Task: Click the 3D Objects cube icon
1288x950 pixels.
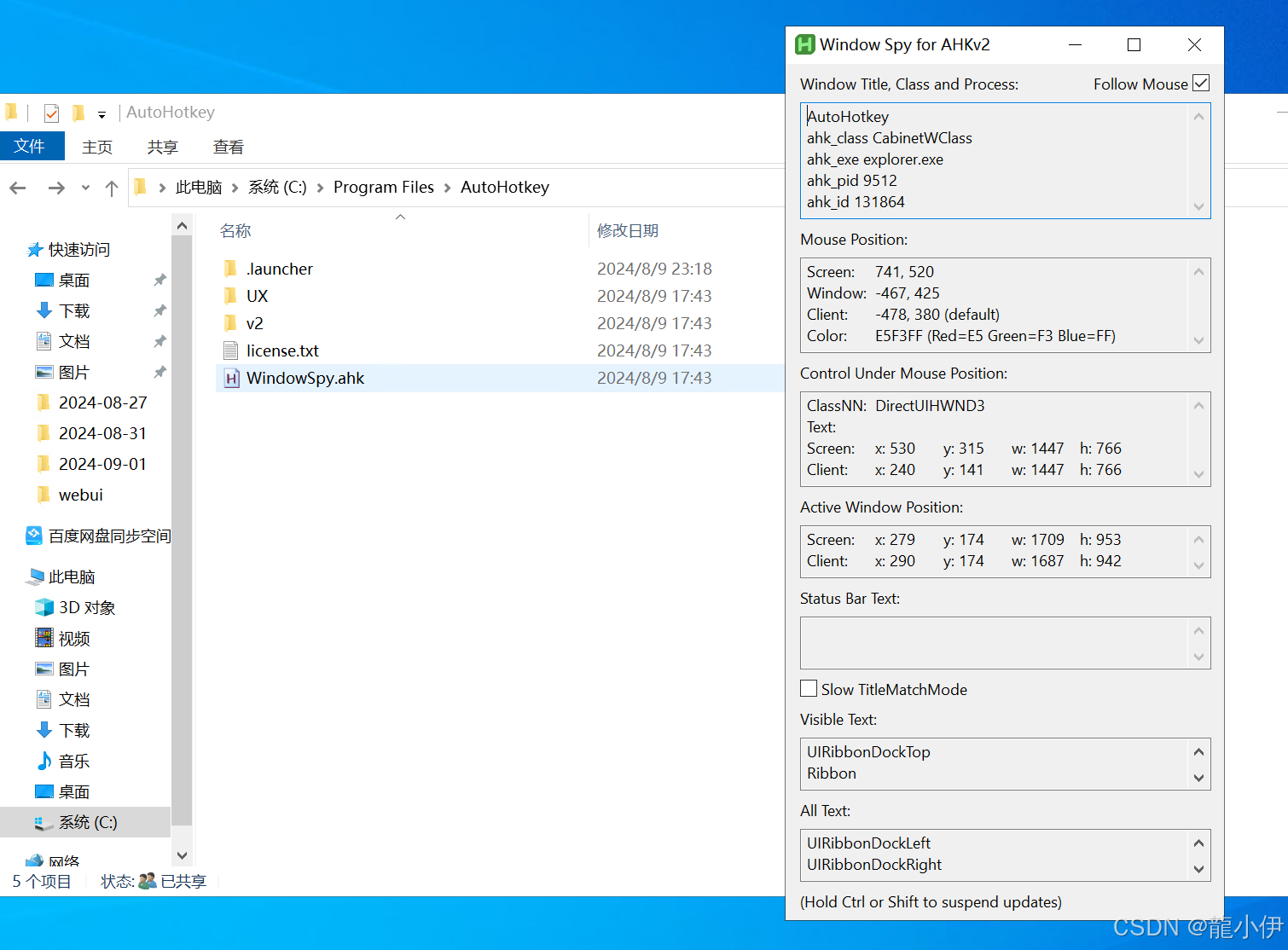Action: coord(44,607)
